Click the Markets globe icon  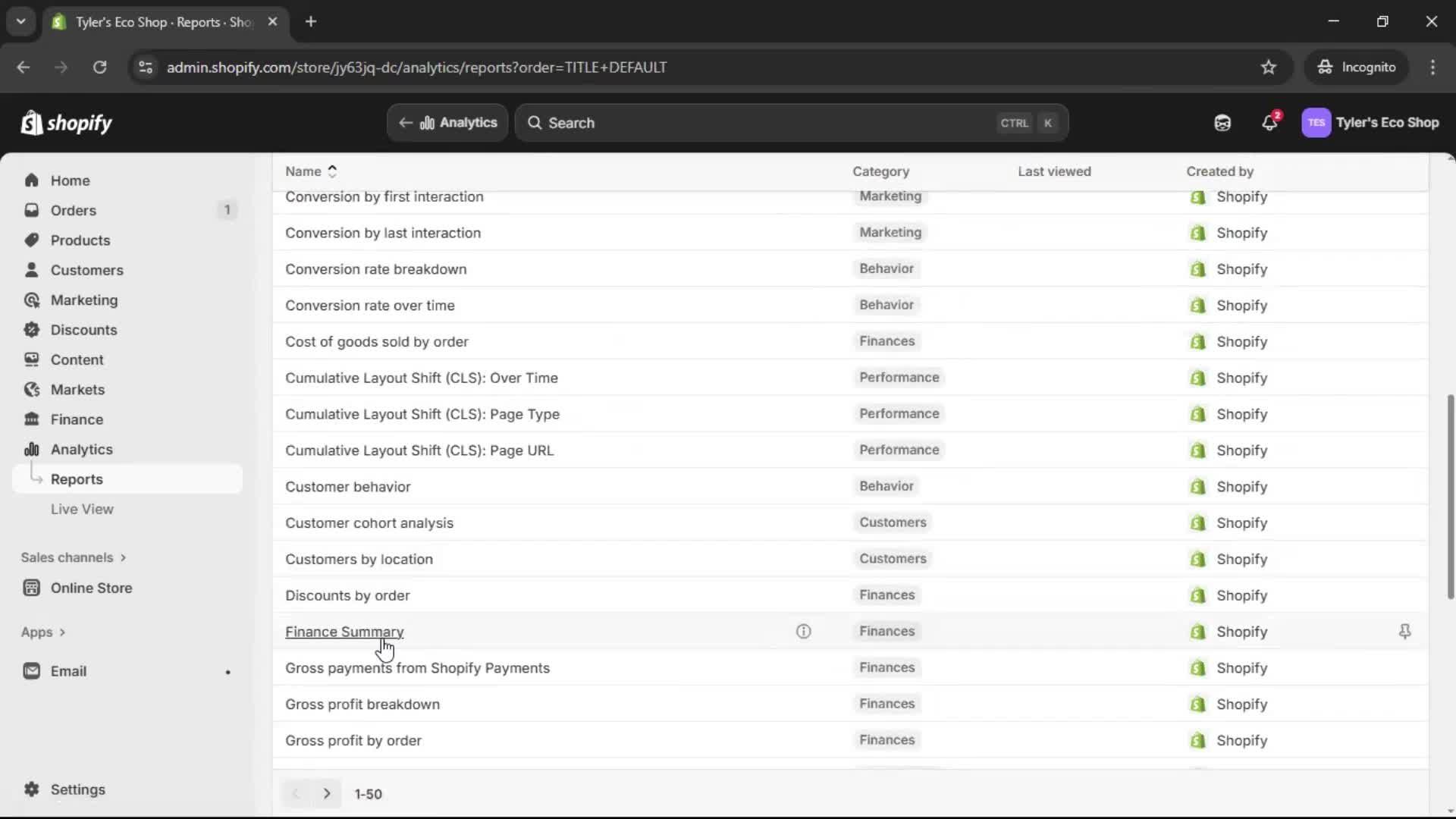31,389
